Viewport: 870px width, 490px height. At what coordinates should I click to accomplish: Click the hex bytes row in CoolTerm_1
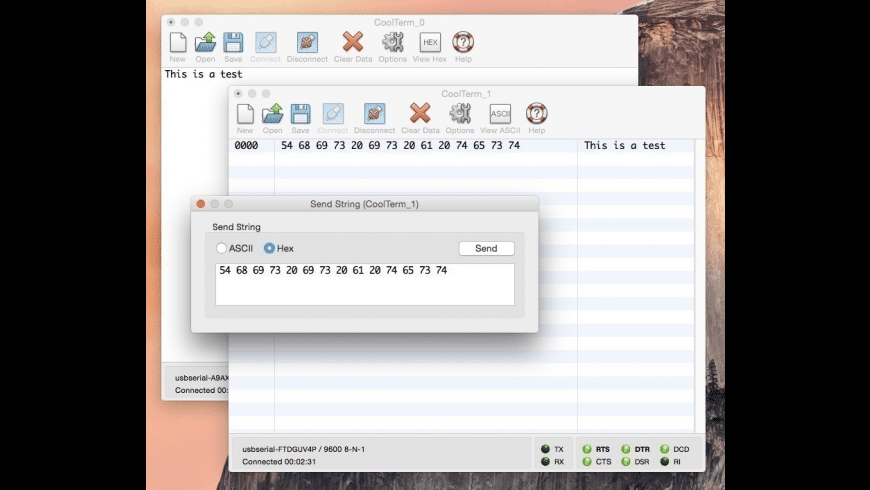tap(400, 145)
